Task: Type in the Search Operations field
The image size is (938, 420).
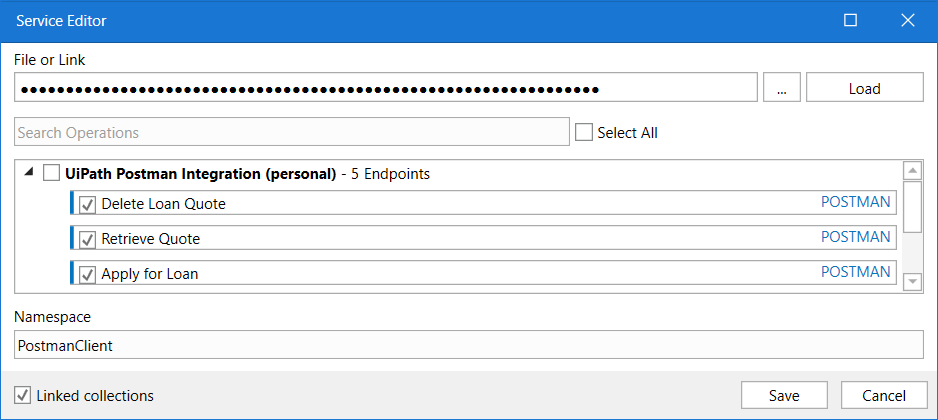Action: 291,132
